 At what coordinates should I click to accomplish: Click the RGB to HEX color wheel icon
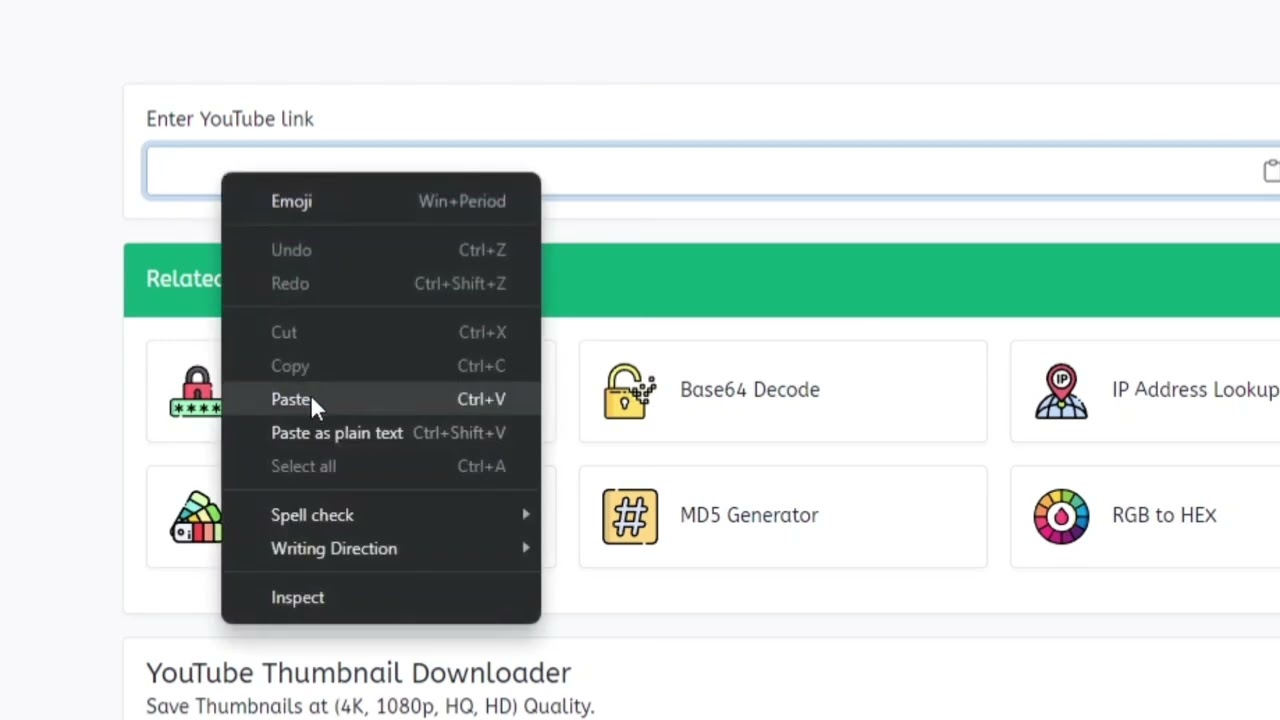(1061, 516)
